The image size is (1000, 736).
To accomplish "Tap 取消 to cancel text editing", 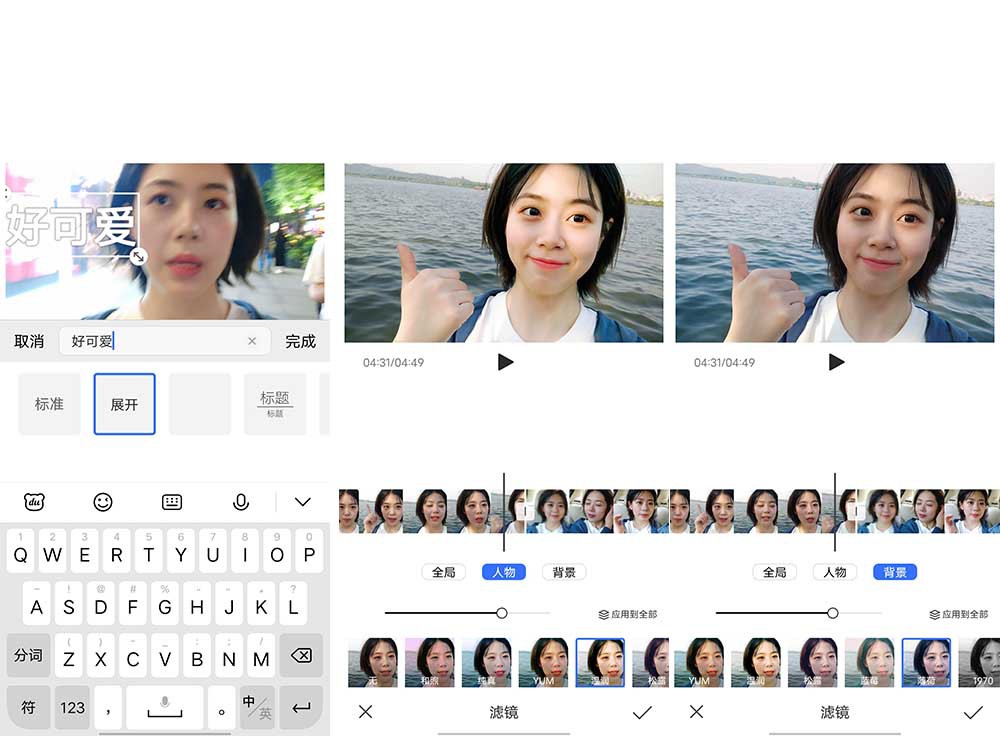I will coord(29,341).
